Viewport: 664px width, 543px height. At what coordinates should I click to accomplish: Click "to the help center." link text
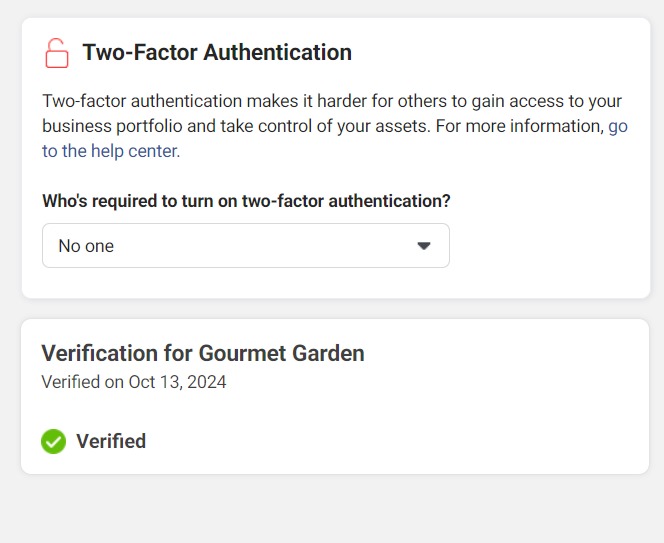click(110, 152)
